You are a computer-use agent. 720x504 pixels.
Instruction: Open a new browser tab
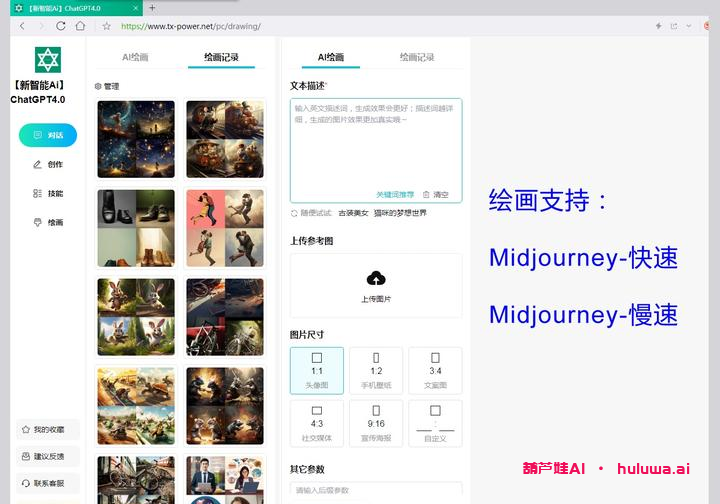tap(152, 8)
